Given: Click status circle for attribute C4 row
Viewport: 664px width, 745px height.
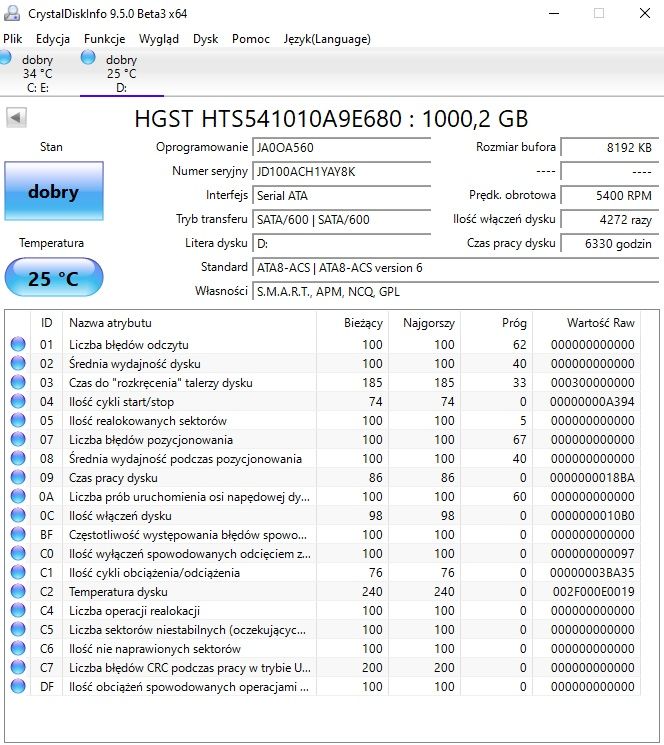Looking at the screenshot, I should click(18, 610).
